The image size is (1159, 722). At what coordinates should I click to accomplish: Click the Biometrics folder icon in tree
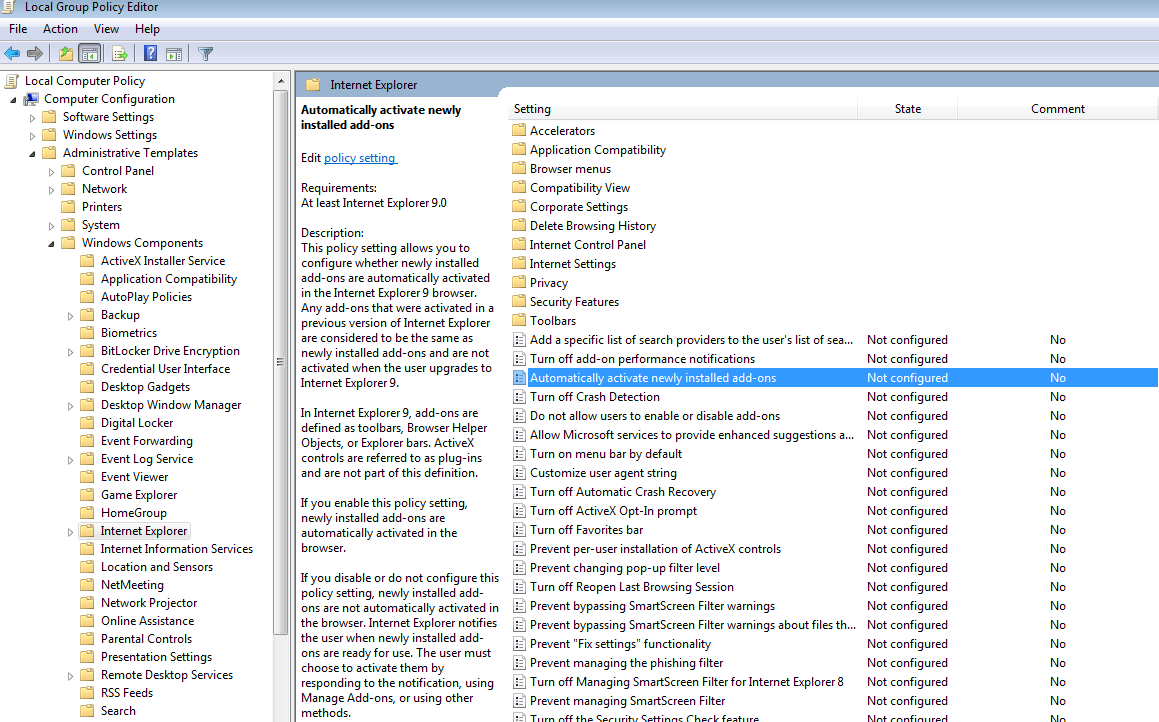coord(87,333)
